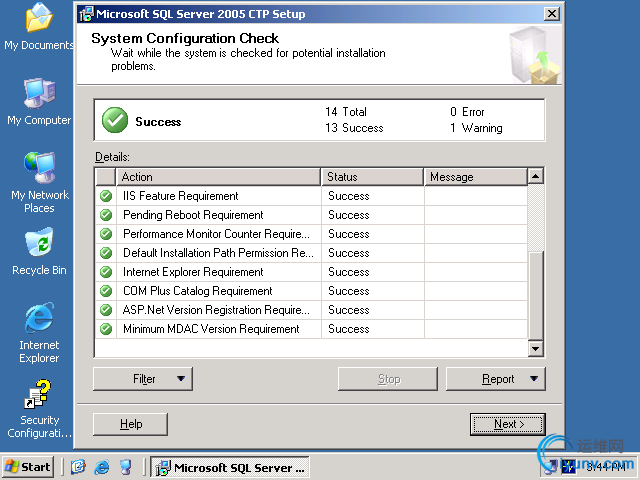Viewport: 640px width, 480px height.
Task: Sort by Message column header
Action: point(476,177)
